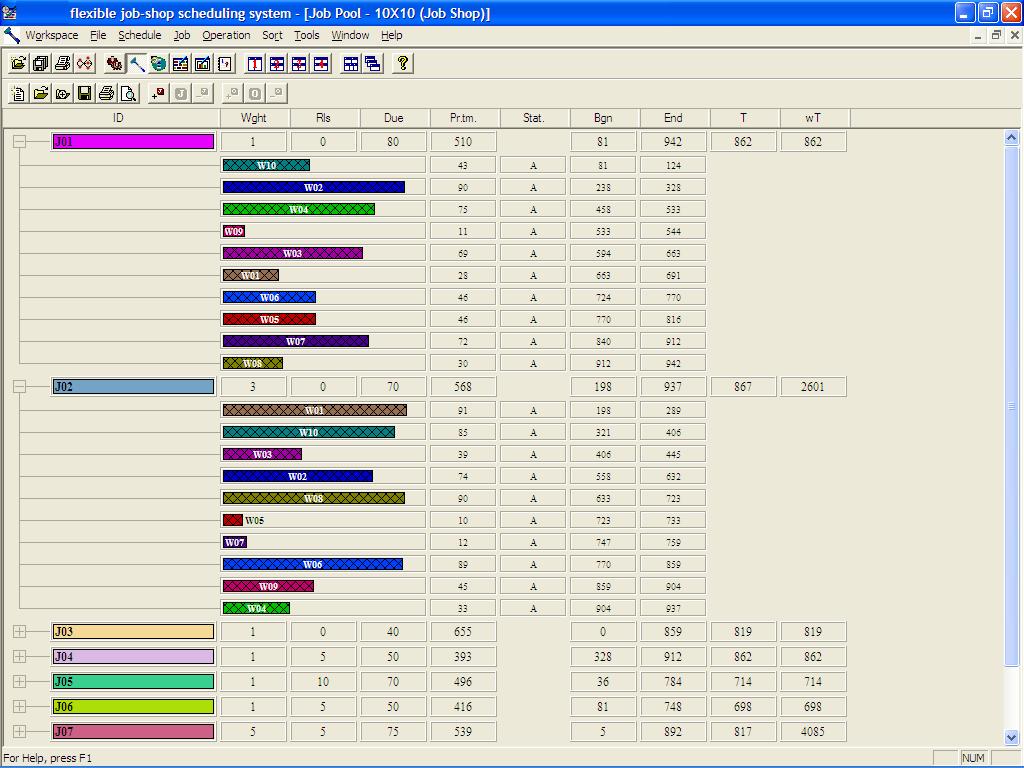This screenshot has width=1024, height=768.
Task: Select the magenta J01 job color bar
Action: click(x=133, y=142)
